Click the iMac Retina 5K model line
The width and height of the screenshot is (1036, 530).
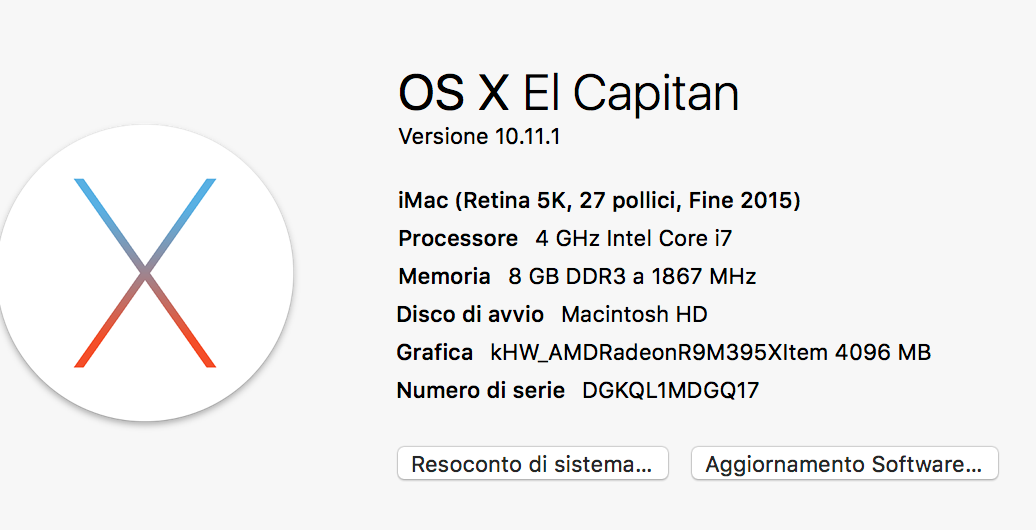(x=599, y=201)
